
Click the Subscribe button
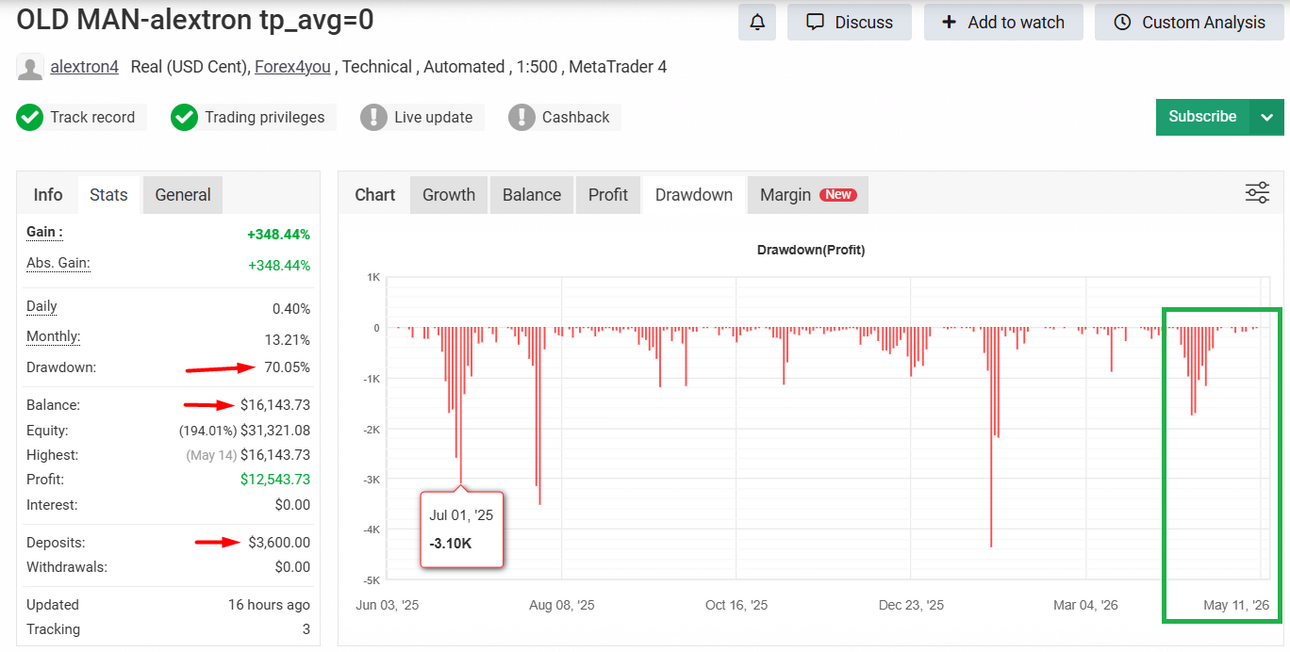click(x=1202, y=116)
